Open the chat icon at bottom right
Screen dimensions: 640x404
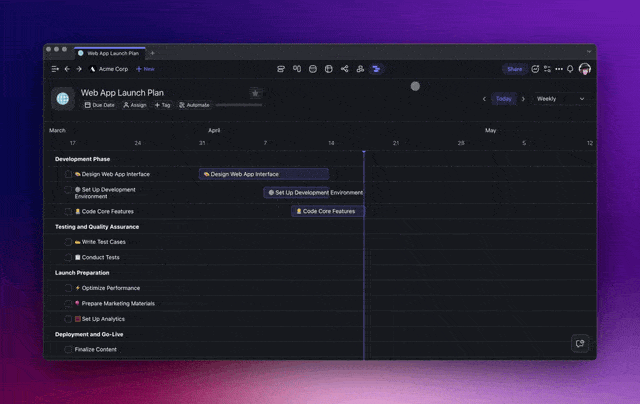[x=580, y=343]
